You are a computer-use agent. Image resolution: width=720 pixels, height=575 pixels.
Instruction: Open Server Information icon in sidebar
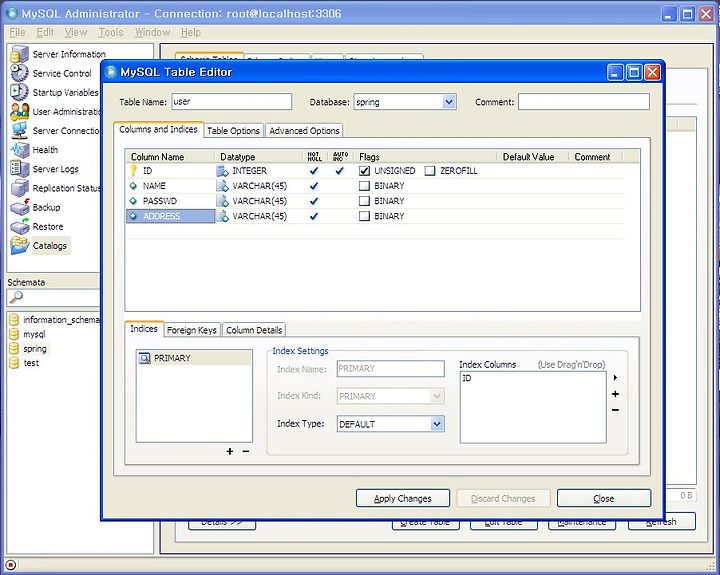coord(19,54)
